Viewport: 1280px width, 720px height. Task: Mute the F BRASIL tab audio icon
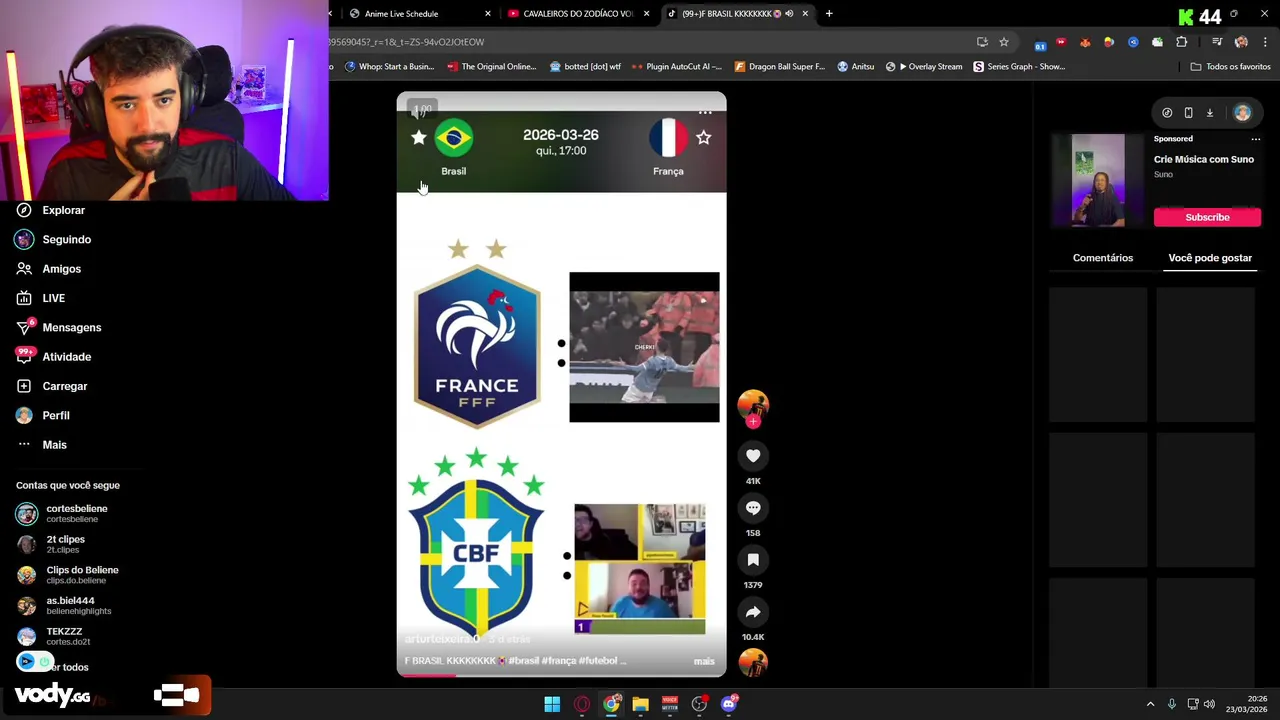point(789,14)
